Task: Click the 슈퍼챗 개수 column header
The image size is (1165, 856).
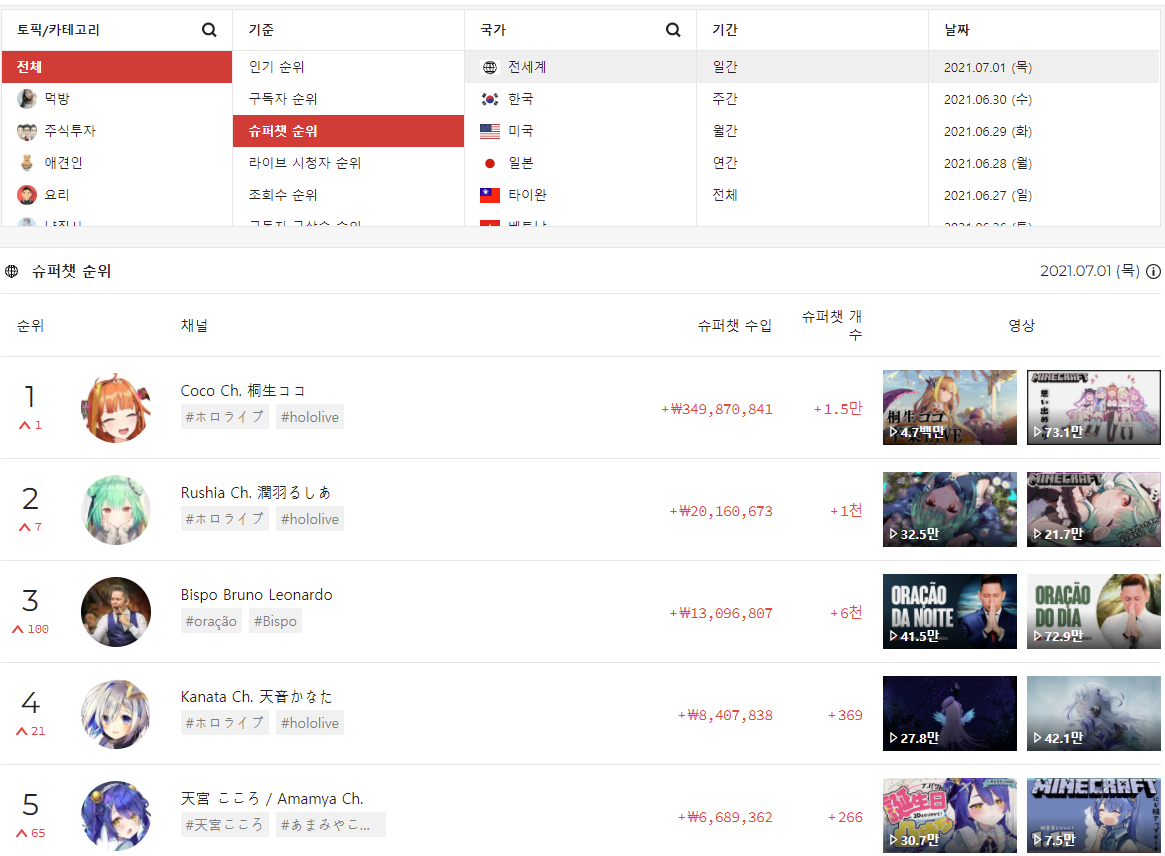Action: pyautogui.click(x=831, y=325)
